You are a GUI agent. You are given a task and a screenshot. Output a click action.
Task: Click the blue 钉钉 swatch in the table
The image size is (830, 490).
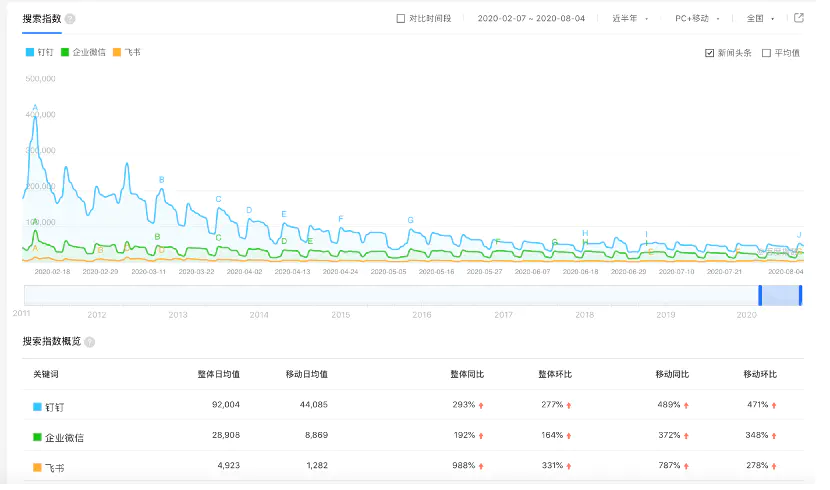(x=37, y=407)
